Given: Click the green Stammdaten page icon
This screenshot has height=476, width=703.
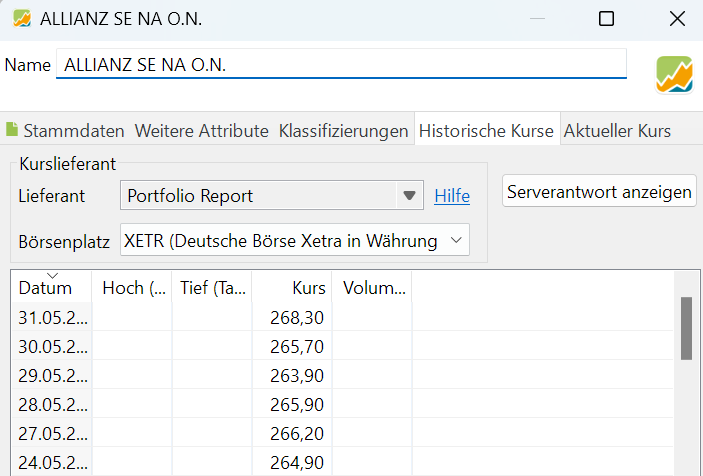Looking at the screenshot, I should click(12, 130).
